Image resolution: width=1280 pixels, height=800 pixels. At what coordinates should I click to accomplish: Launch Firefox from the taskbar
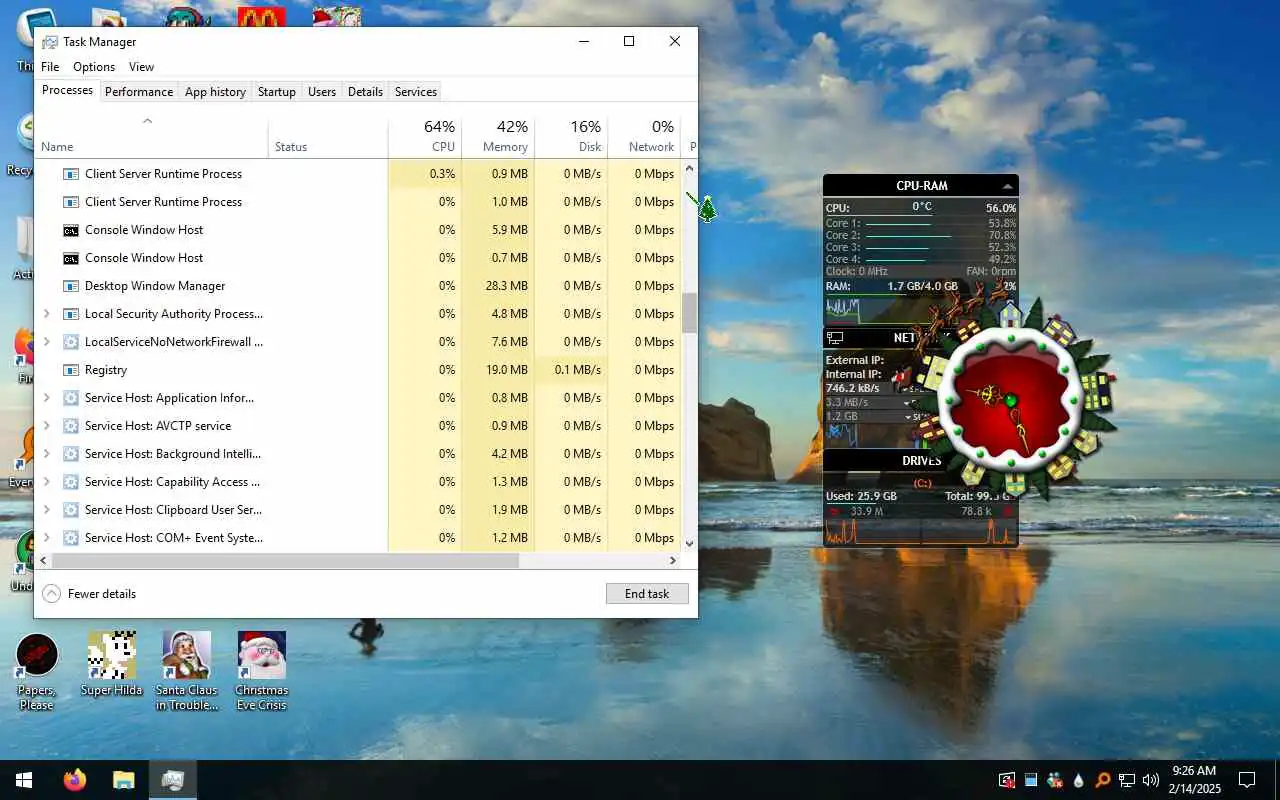click(x=75, y=780)
